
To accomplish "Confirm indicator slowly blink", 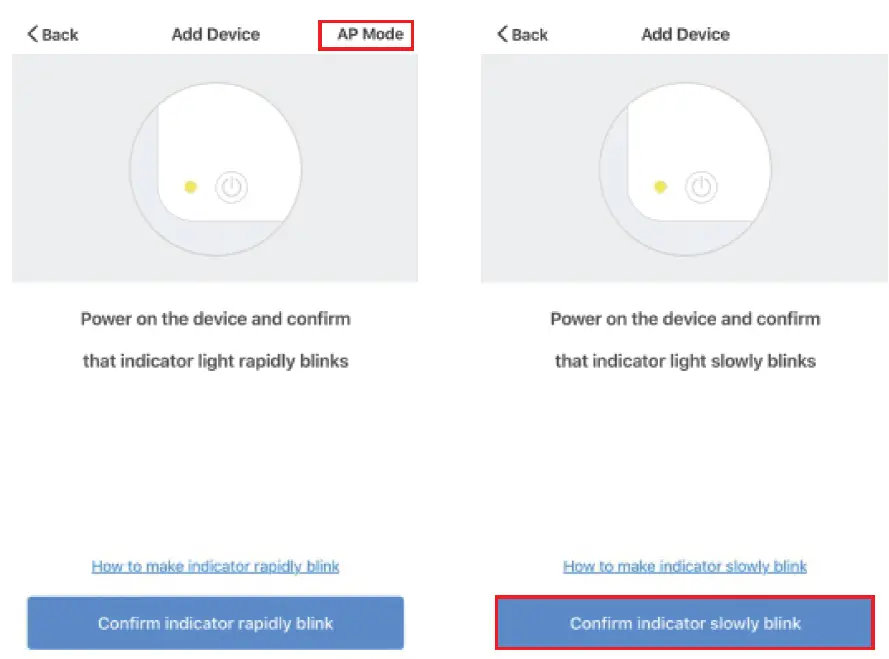I will [x=685, y=623].
